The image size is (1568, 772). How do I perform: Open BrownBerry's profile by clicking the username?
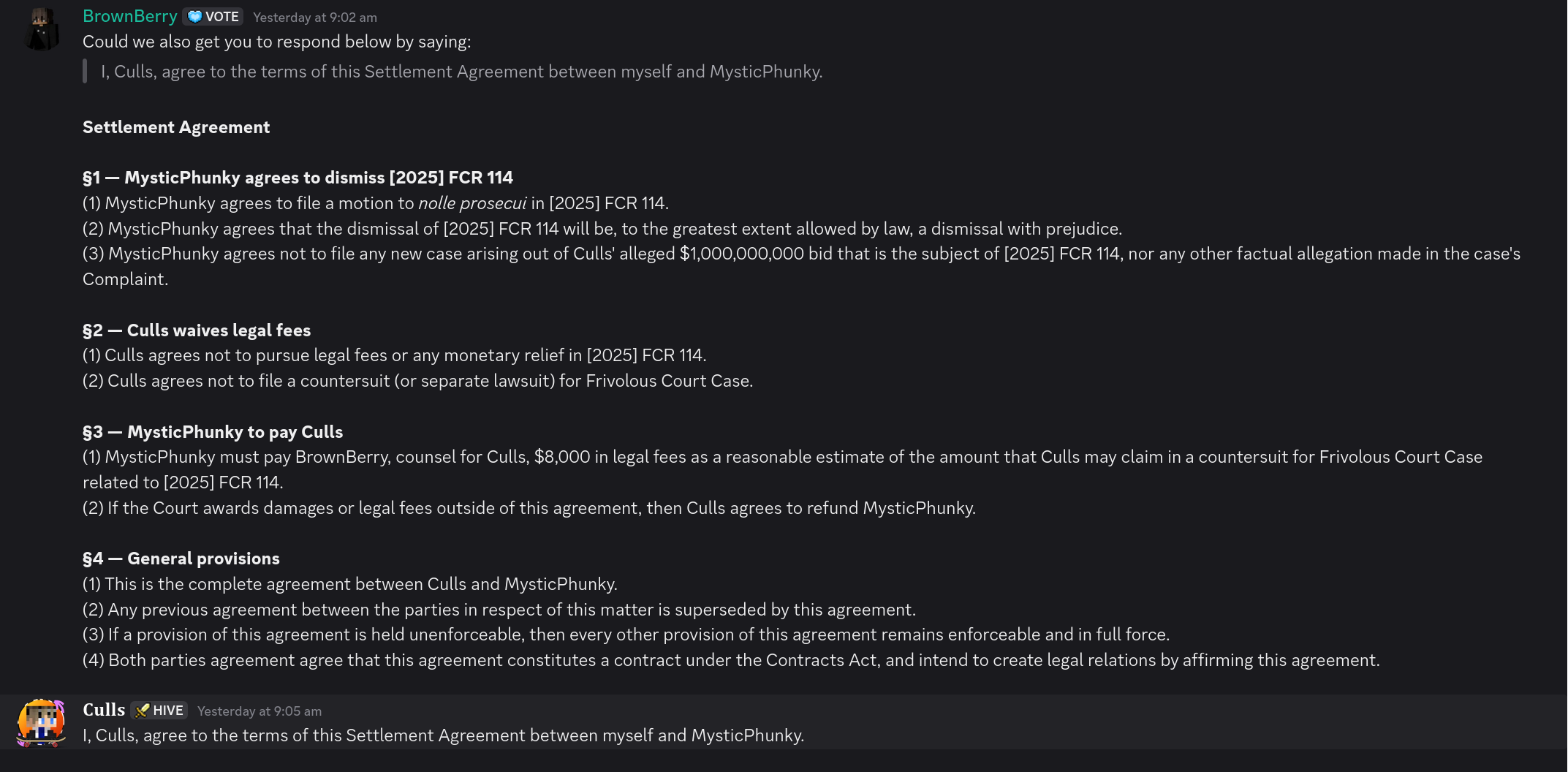pos(130,15)
